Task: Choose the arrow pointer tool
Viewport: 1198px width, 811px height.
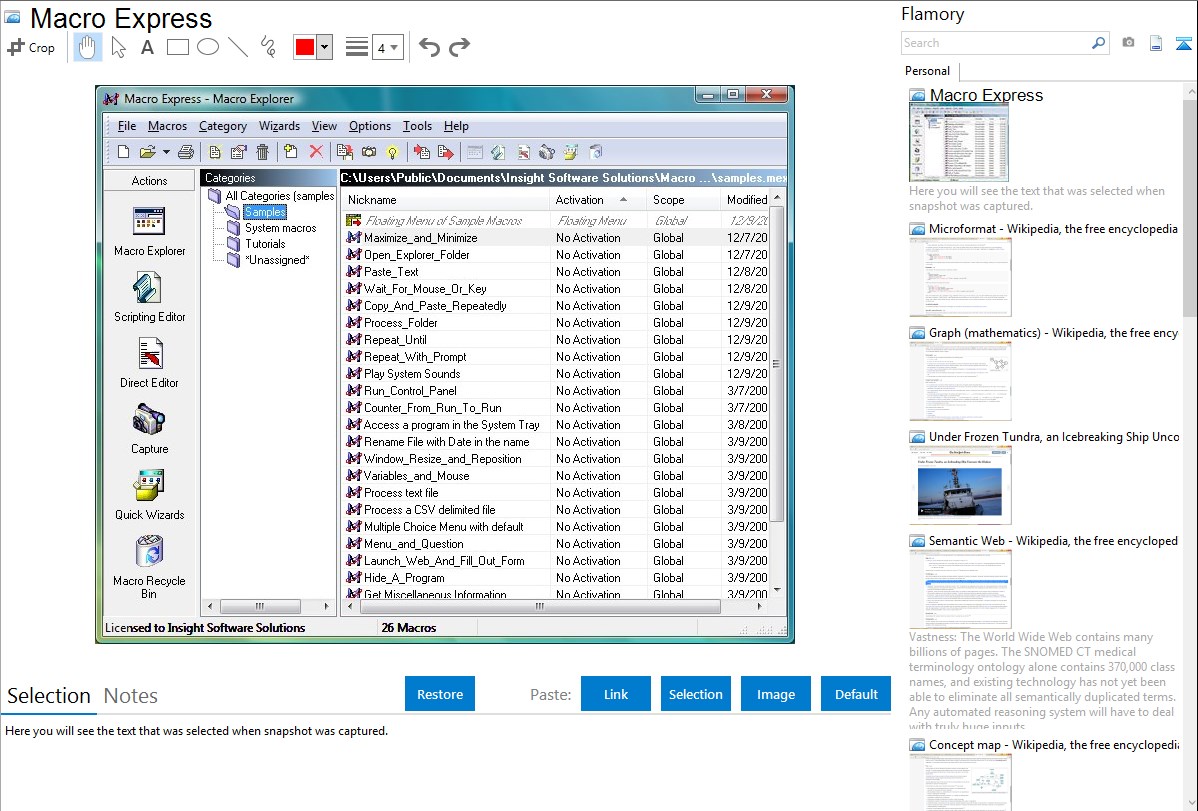Action: [118, 47]
